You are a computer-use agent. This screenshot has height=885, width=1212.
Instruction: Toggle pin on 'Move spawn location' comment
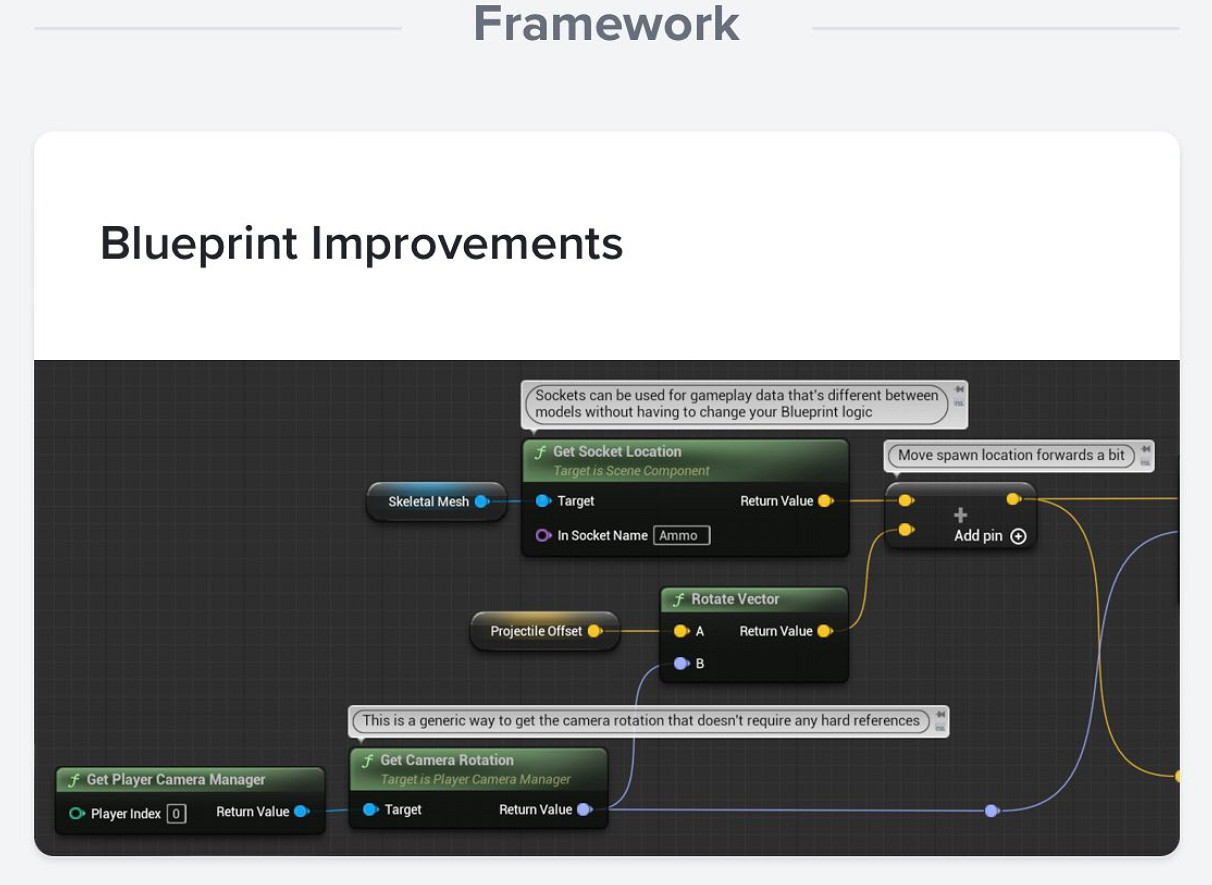point(1145,449)
